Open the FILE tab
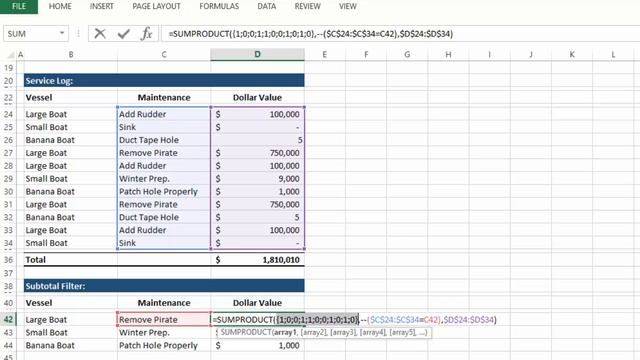640x360 pixels. pos(19,7)
